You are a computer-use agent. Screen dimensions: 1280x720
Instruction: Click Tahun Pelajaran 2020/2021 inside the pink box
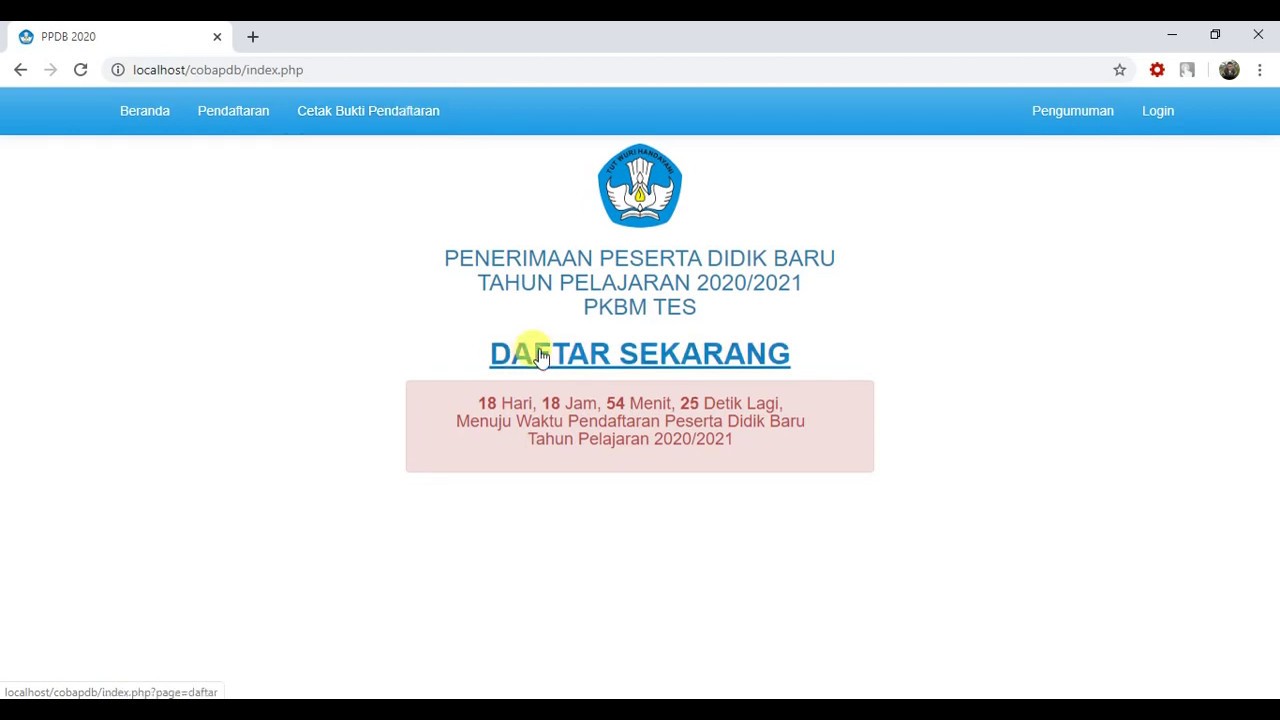tap(630, 439)
